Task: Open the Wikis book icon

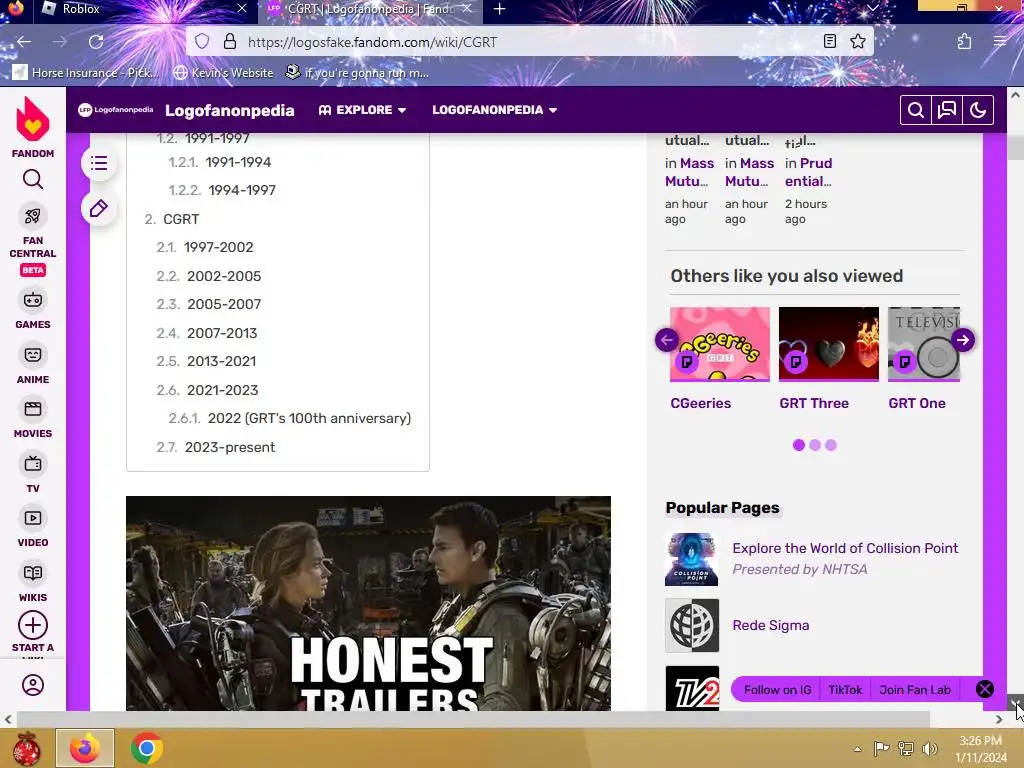Action: click(x=33, y=573)
